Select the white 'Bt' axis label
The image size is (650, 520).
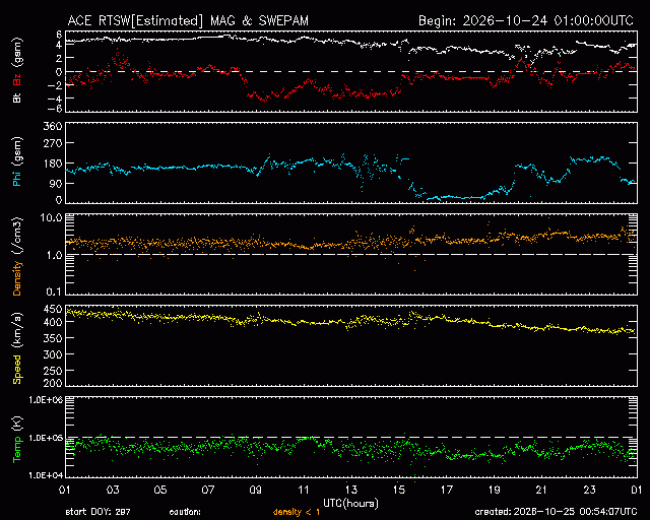tap(17, 98)
